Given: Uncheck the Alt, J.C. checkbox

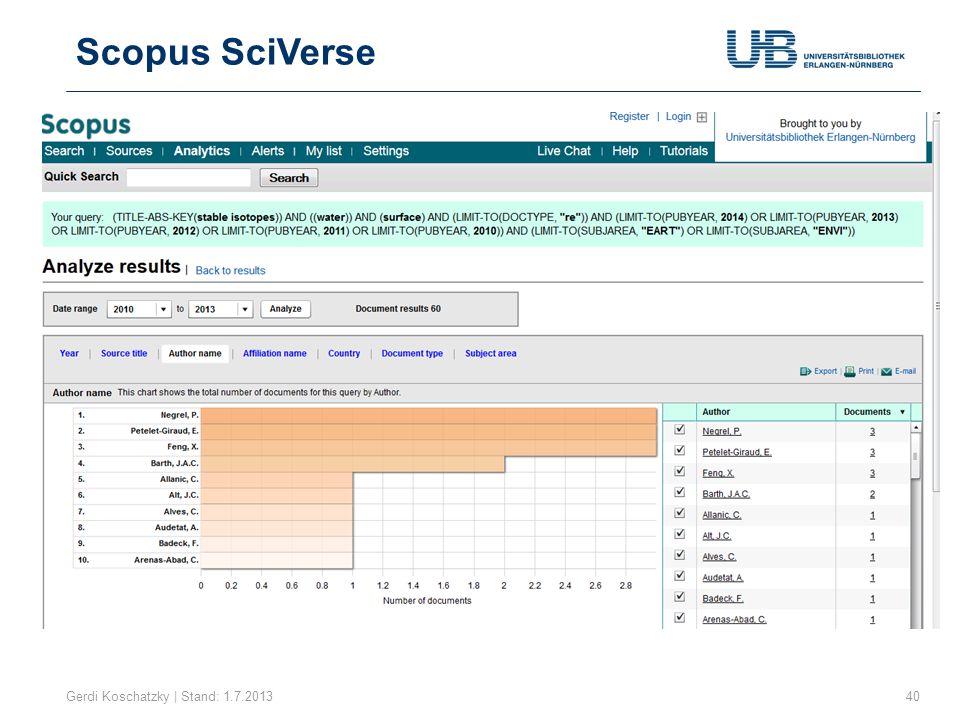Looking at the screenshot, I should pos(680,534).
